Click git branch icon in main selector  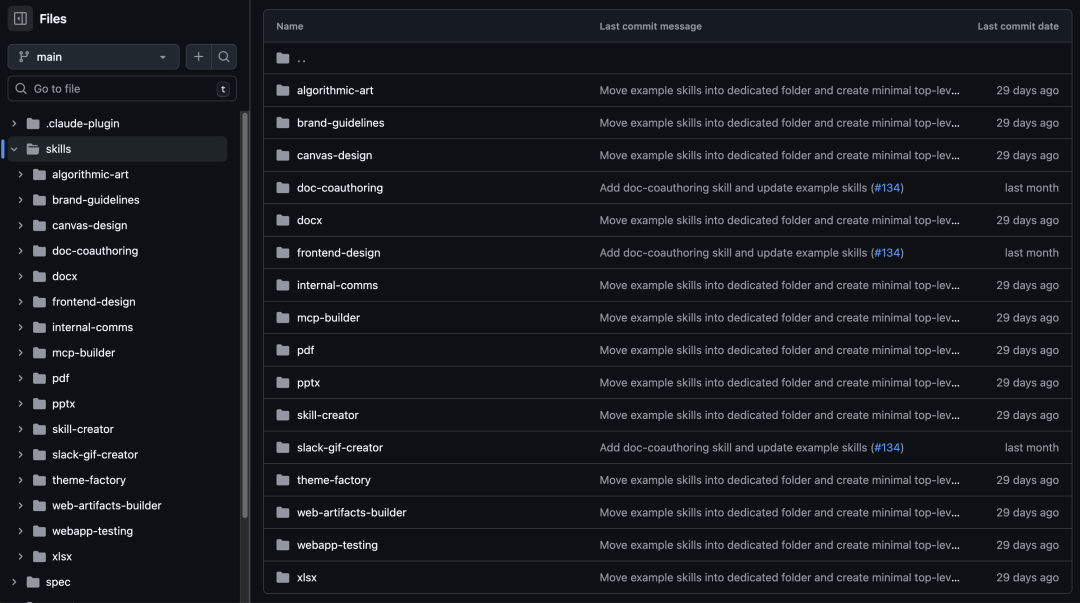24,57
